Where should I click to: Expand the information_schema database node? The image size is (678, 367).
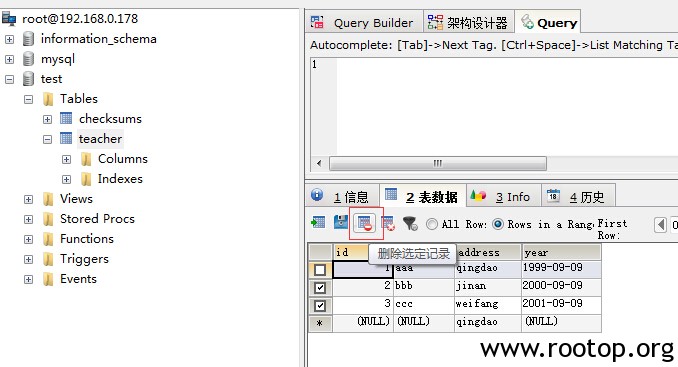coord(9,39)
